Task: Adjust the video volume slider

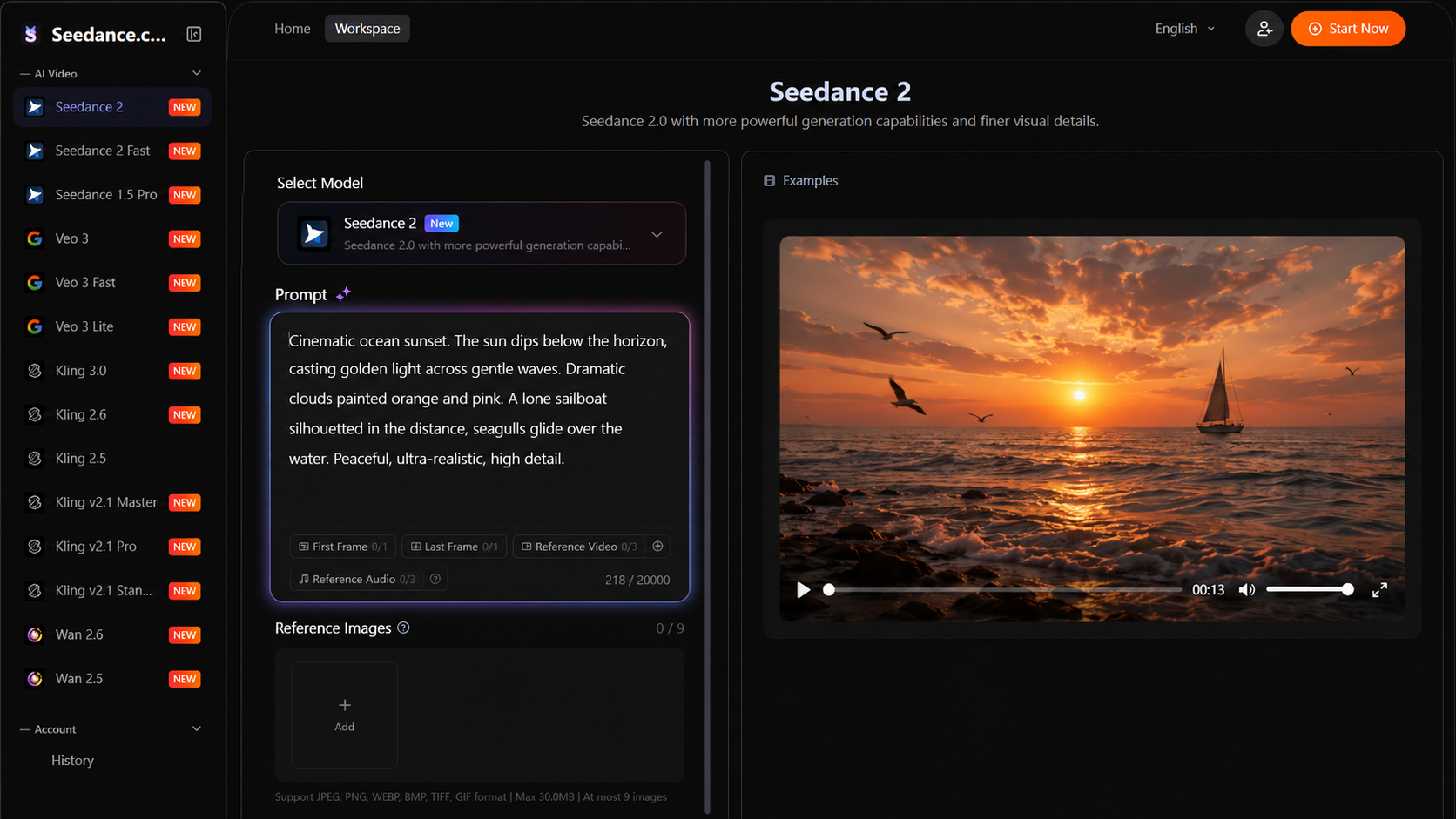Action: (1310, 590)
